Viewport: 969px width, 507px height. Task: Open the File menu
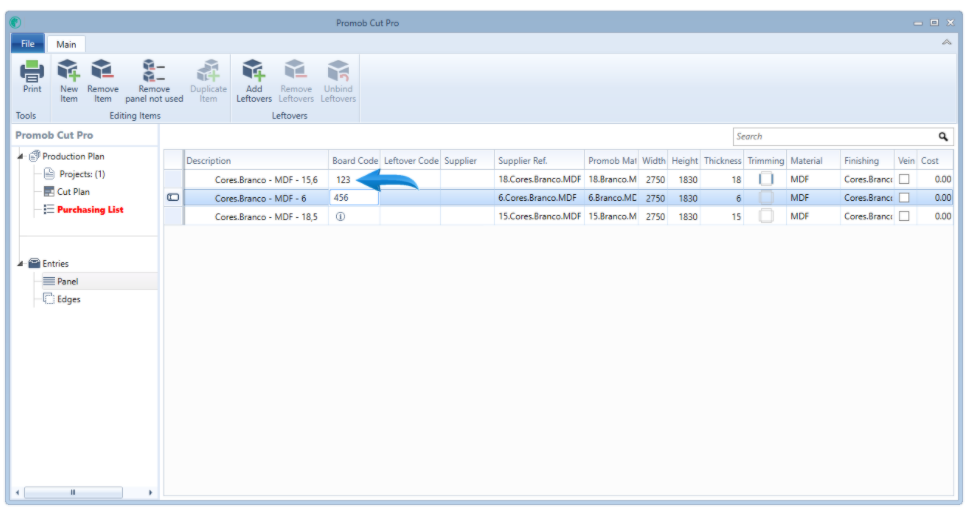pyautogui.click(x=28, y=44)
